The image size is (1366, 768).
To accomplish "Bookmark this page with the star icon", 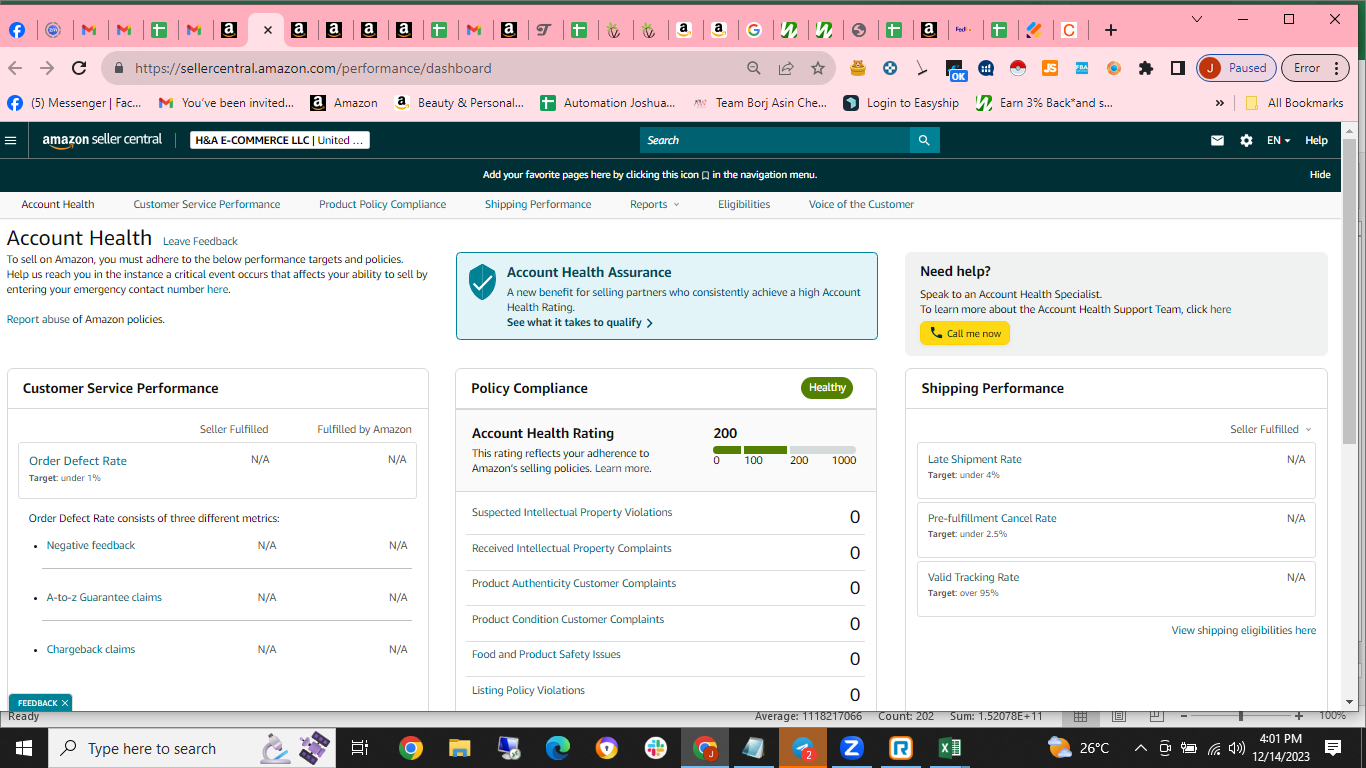I will 818,68.
